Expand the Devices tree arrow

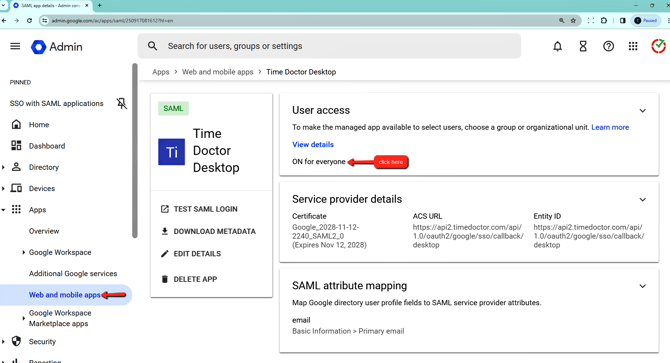tap(3, 188)
